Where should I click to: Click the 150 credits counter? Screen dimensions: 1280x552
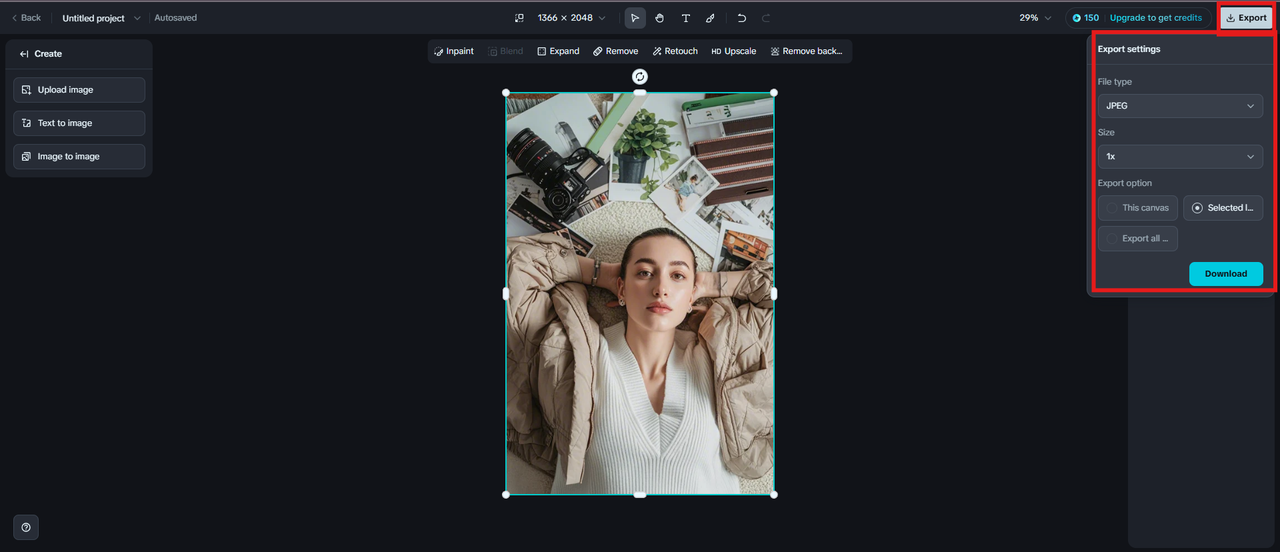pyautogui.click(x=1085, y=18)
